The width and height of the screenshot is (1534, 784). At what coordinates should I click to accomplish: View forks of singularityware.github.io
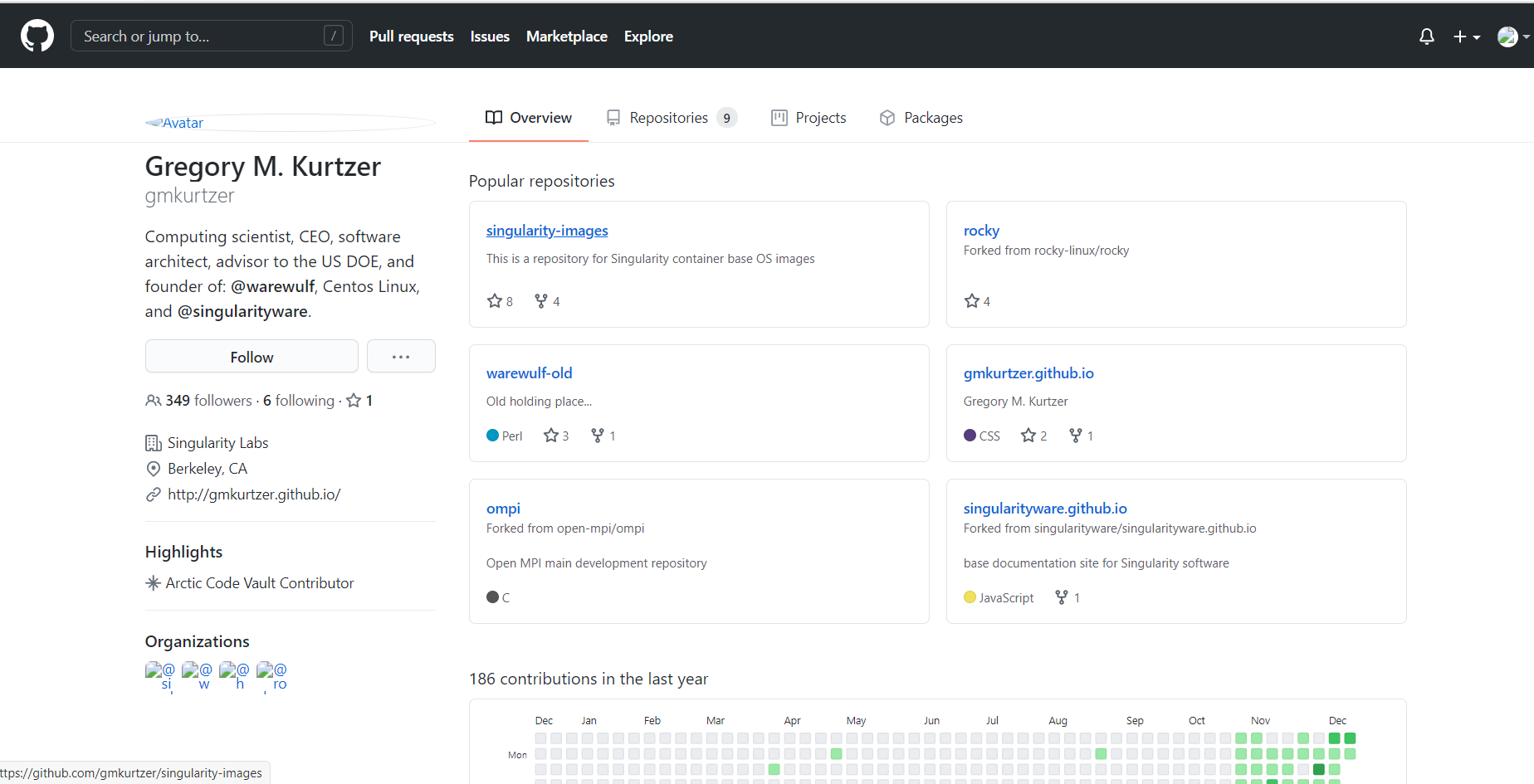coord(1067,597)
